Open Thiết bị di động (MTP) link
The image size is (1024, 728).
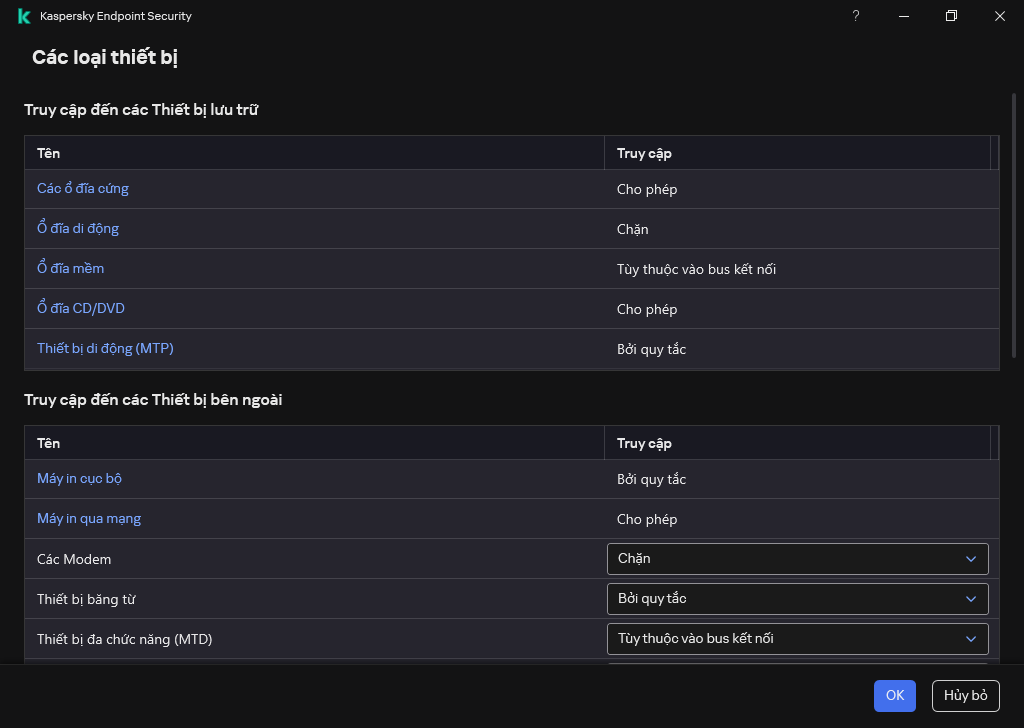[x=105, y=349]
